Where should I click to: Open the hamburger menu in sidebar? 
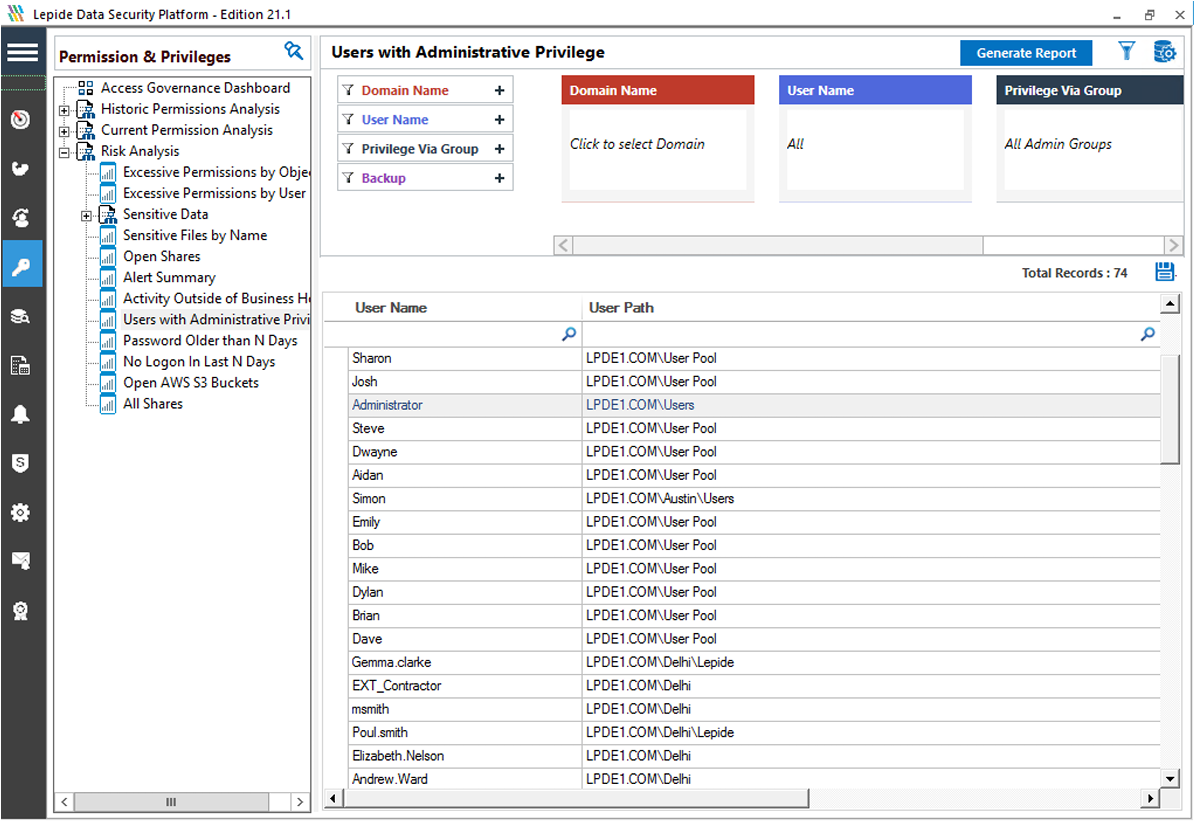tap(22, 53)
